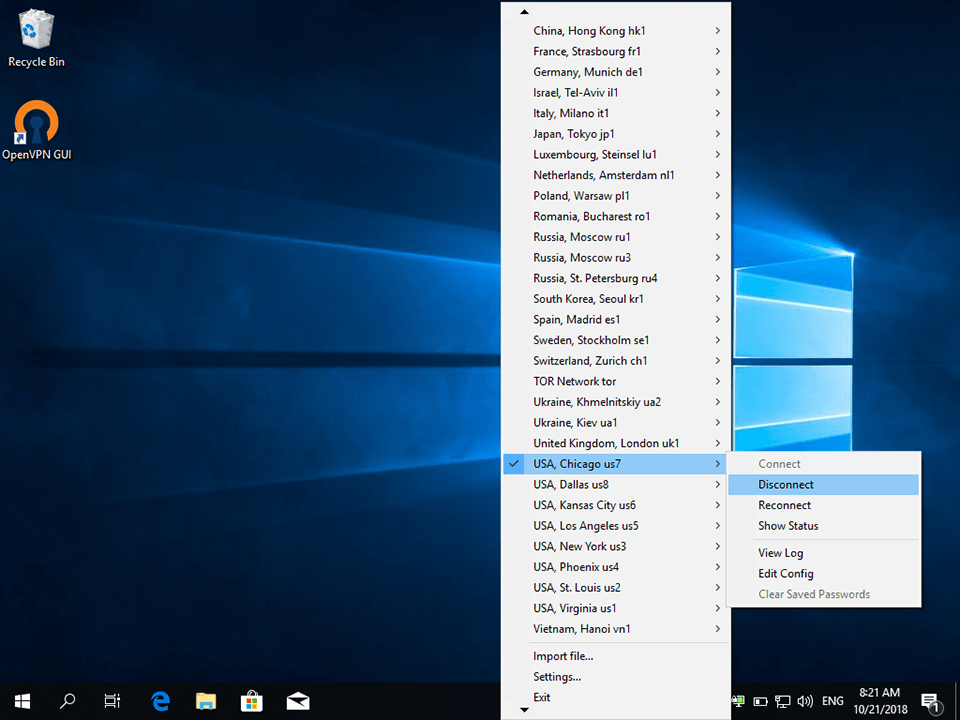Choose Reconnect in the submenu
Viewport: 960px width, 720px height.
click(823, 505)
